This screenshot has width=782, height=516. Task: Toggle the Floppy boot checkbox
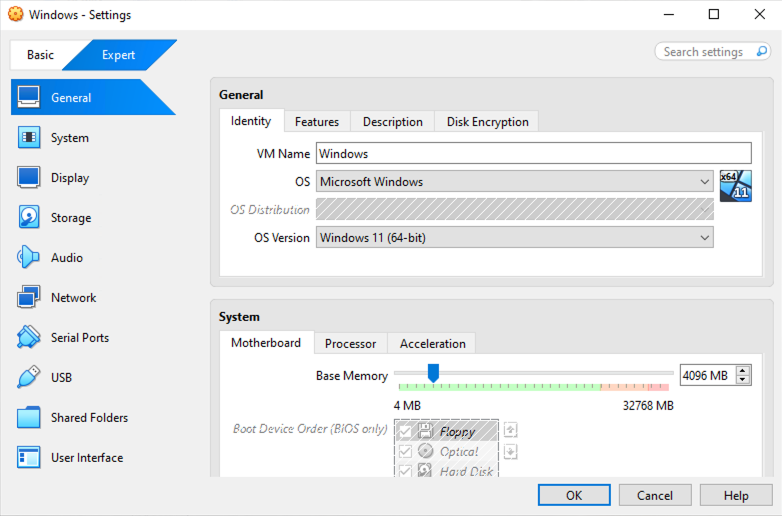pos(405,431)
